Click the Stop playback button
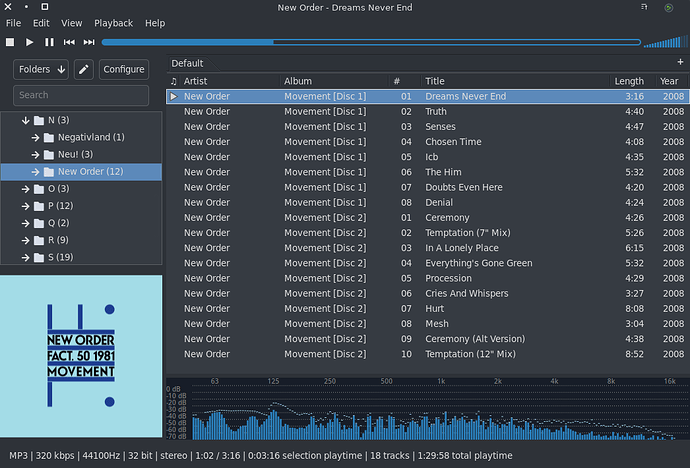The width and height of the screenshot is (690, 468). pyautogui.click(x=10, y=42)
